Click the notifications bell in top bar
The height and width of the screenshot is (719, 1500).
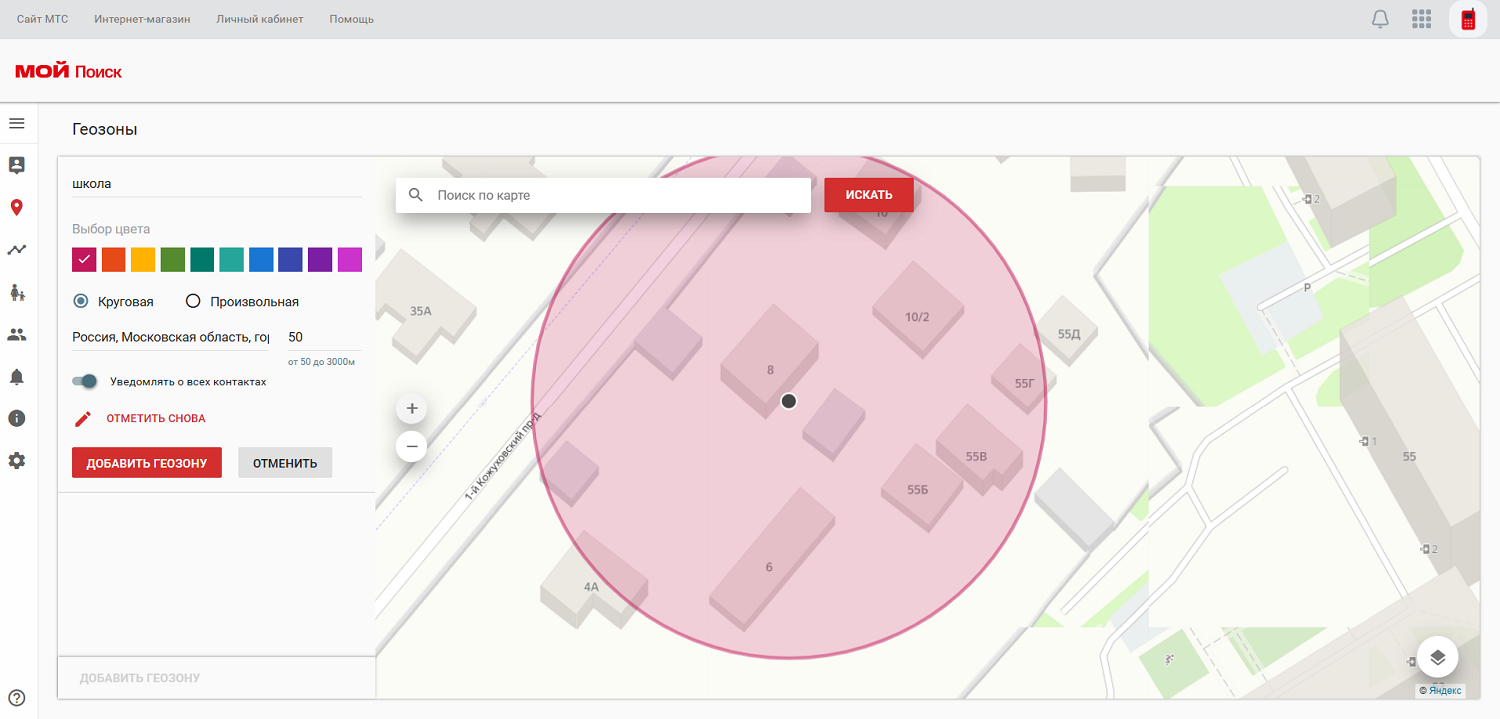[x=1380, y=19]
